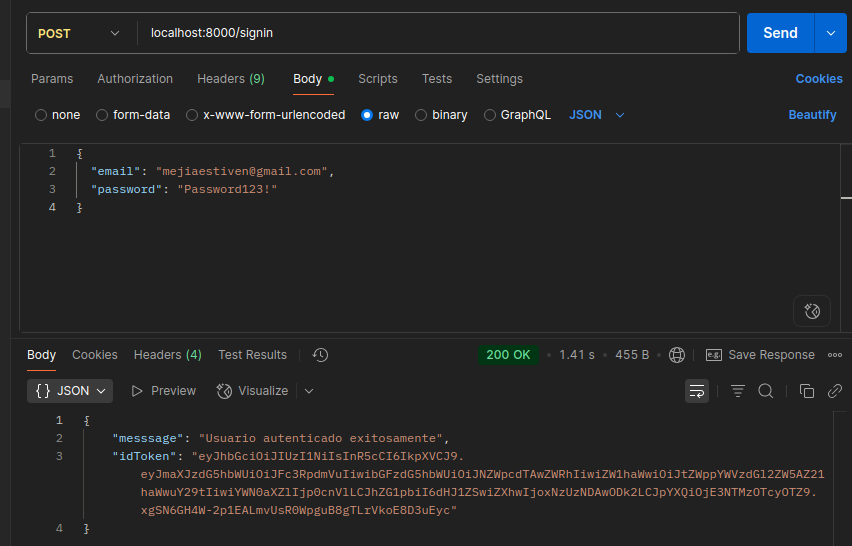Viewport: 852px width, 546px height.
Task: Open the Params tab
Action: point(52,79)
